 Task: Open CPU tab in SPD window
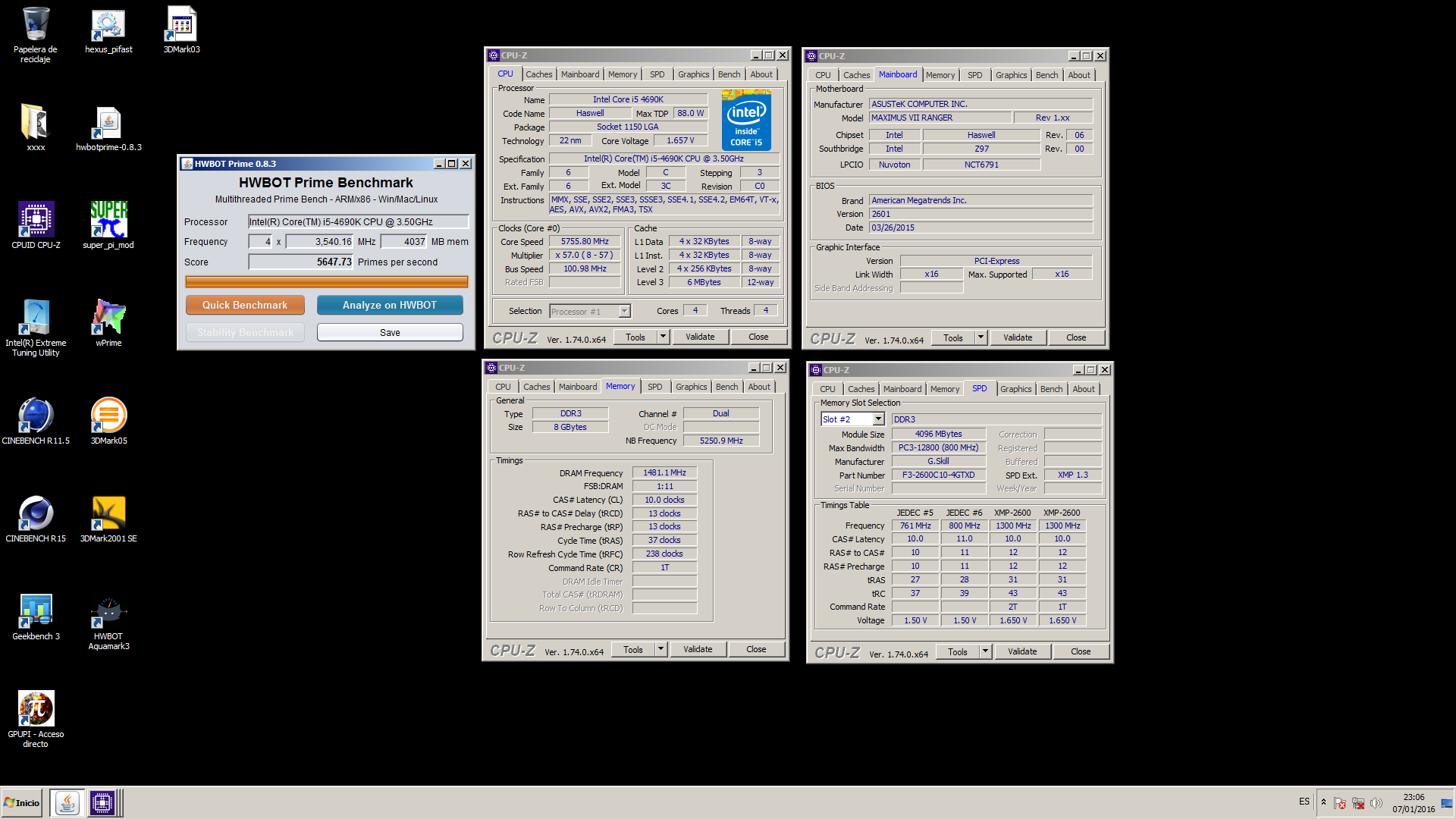(827, 389)
